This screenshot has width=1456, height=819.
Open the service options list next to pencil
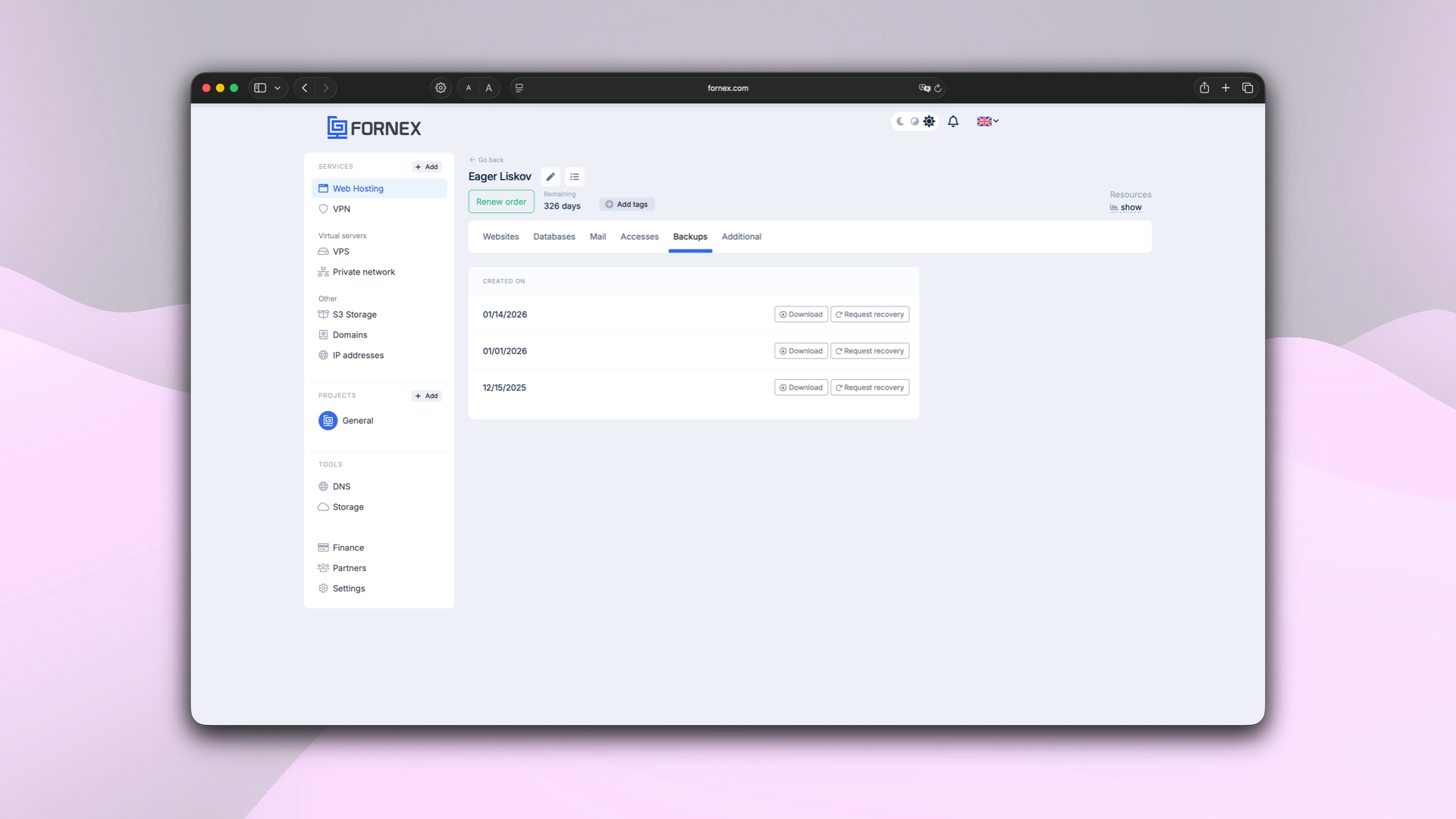coord(574,176)
